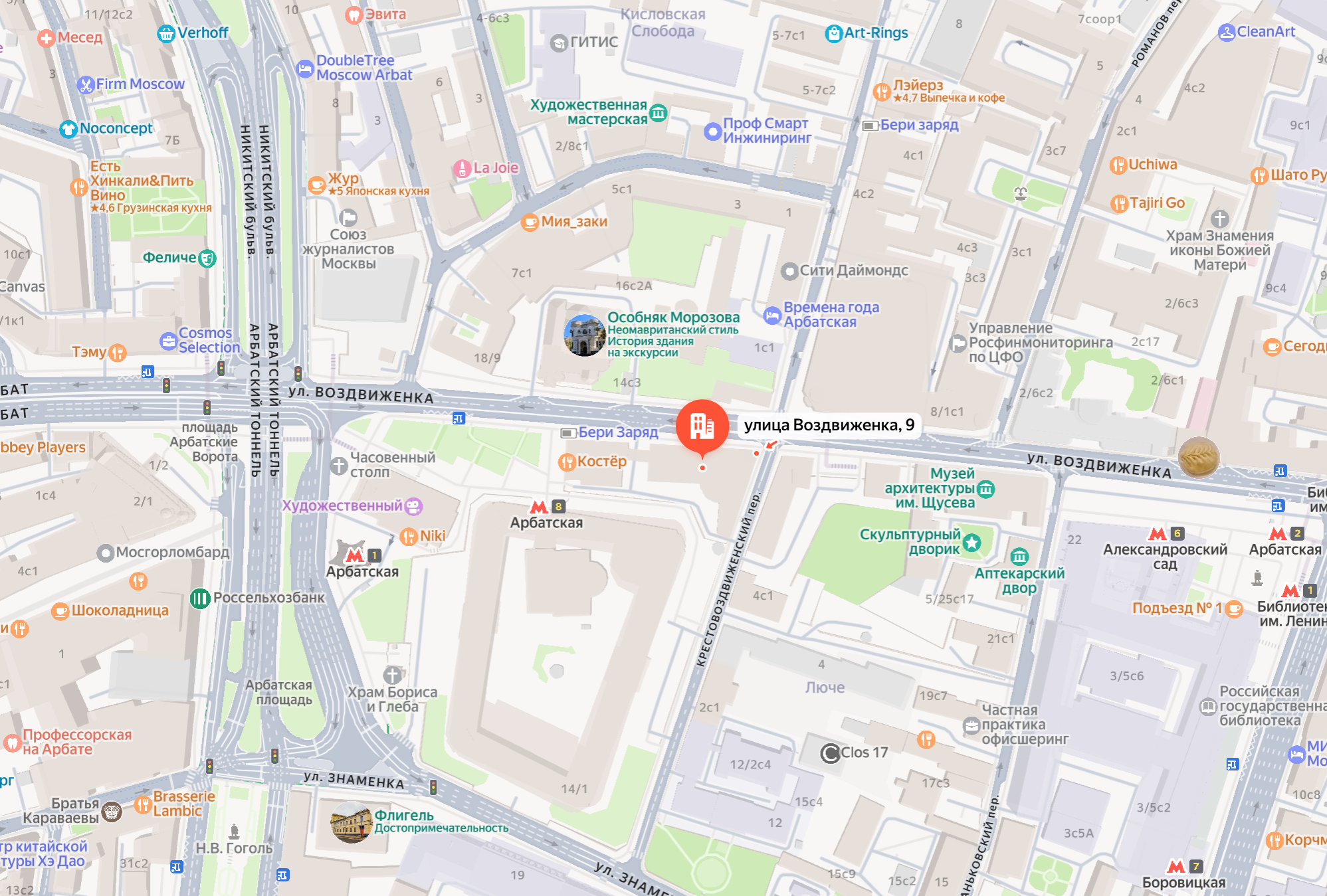Click the pastry photo marker on Воздвиженка

click(x=1199, y=458)
